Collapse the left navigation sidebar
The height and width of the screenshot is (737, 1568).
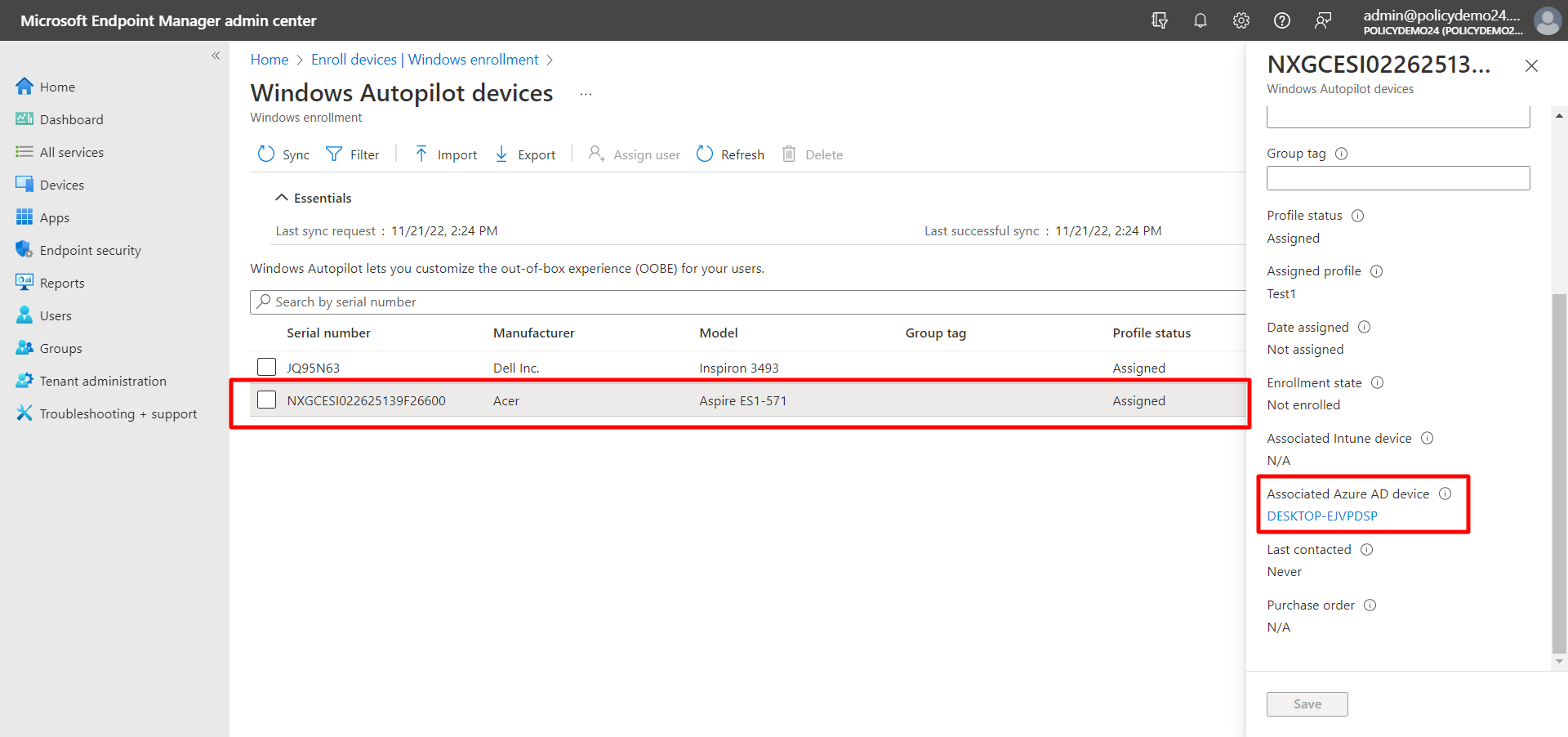click(x=216, y=56)
